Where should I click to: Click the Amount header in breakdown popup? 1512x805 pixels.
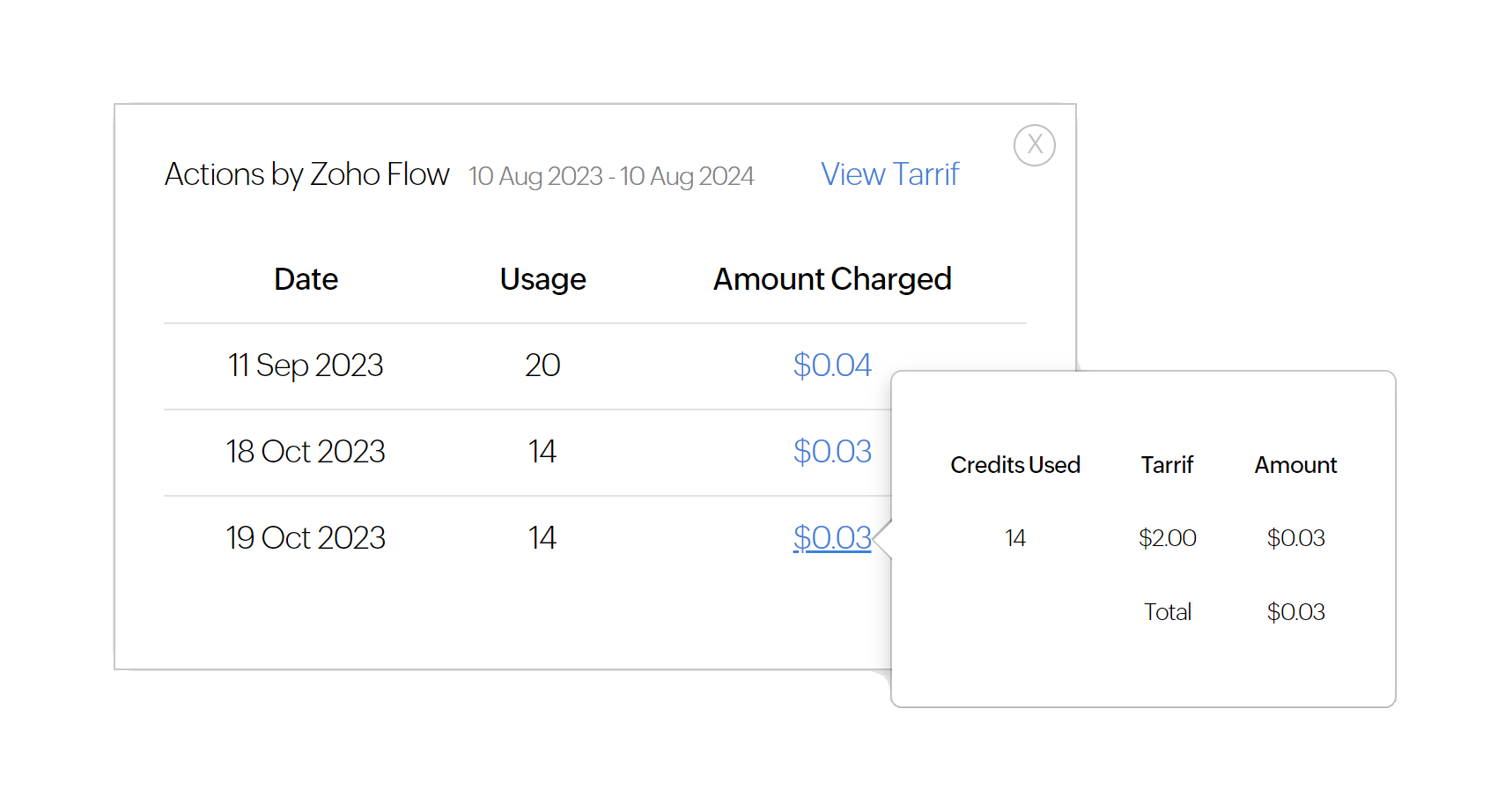pyautogui.click(x=1295, y=465)
